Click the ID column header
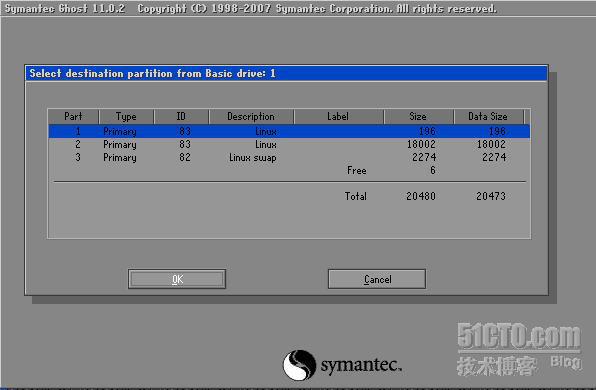 (x=181, y=116)
